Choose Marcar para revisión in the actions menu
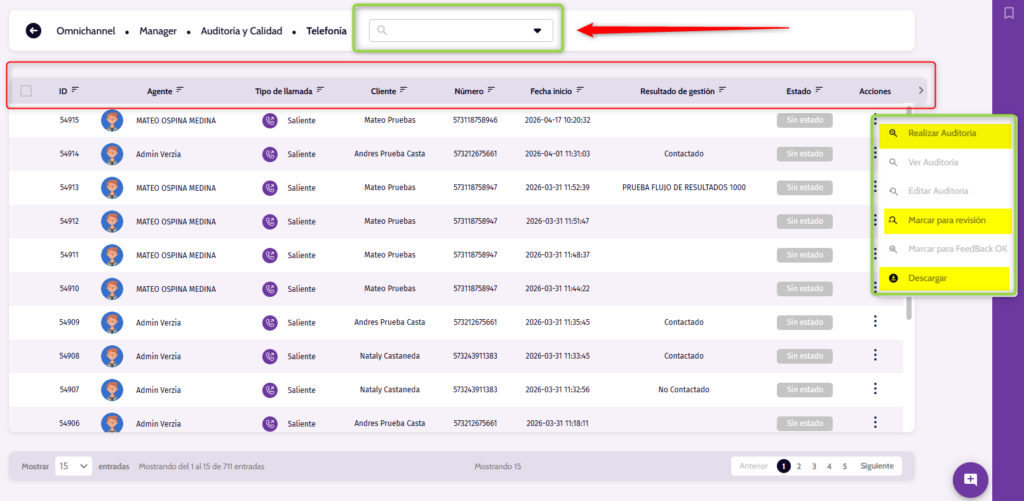1024x501 pixels. point(946,220)
